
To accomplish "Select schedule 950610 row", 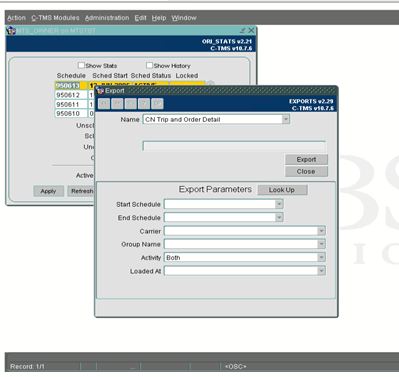I will point(71,114).
